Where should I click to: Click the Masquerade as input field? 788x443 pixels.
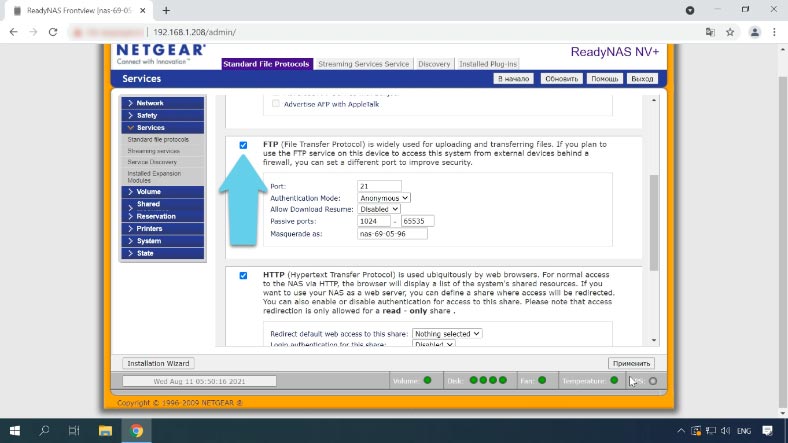[x=392, y=234]
